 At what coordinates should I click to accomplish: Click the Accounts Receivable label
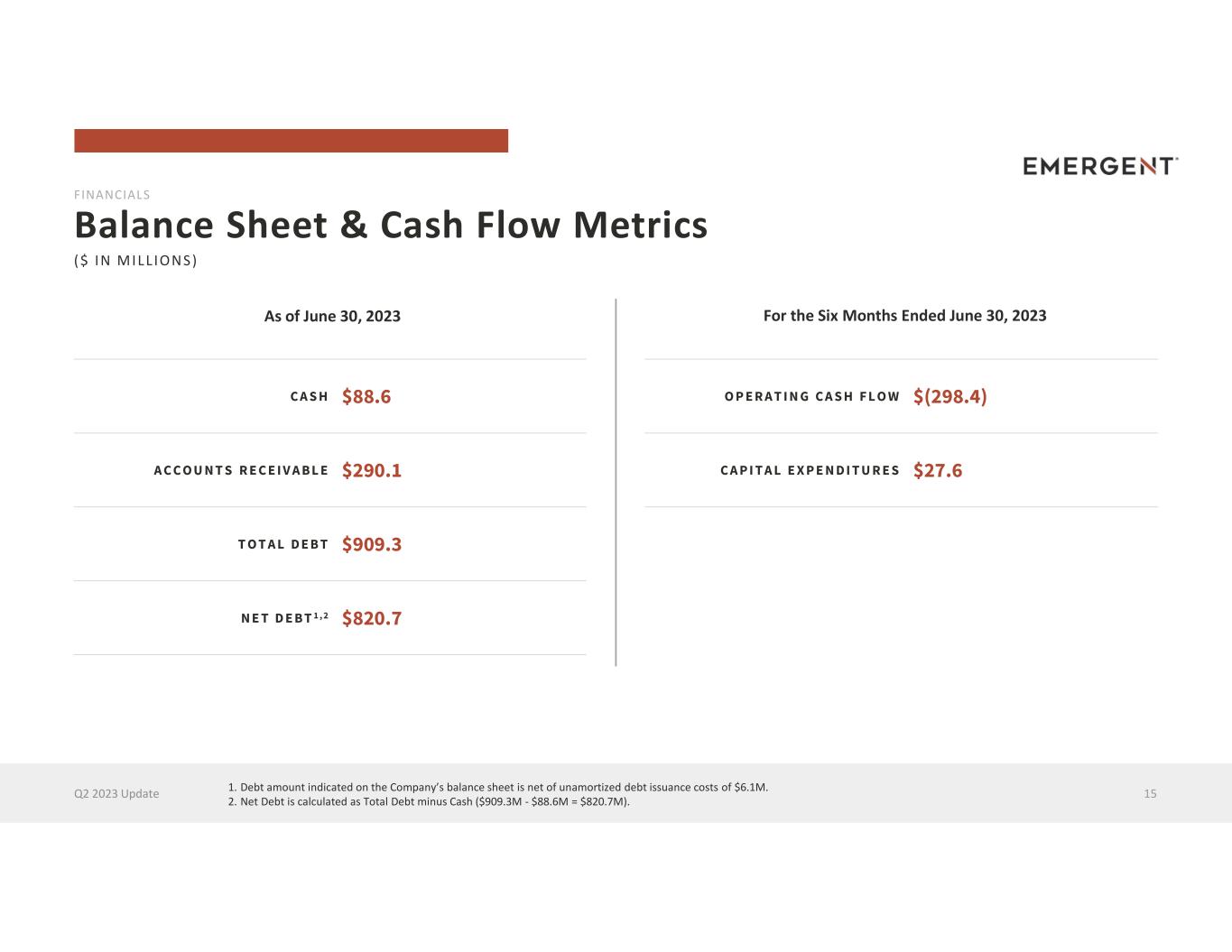241,470
